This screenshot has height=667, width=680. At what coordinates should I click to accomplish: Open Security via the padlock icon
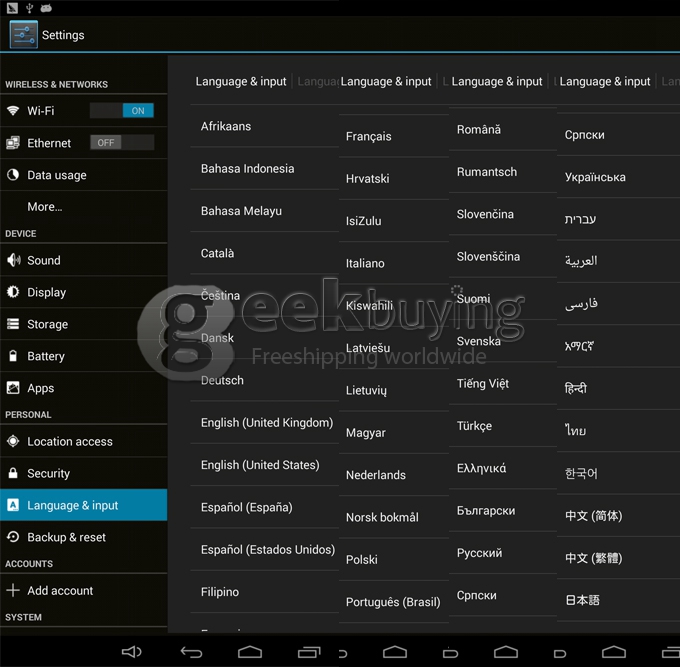tap(13, 473)
